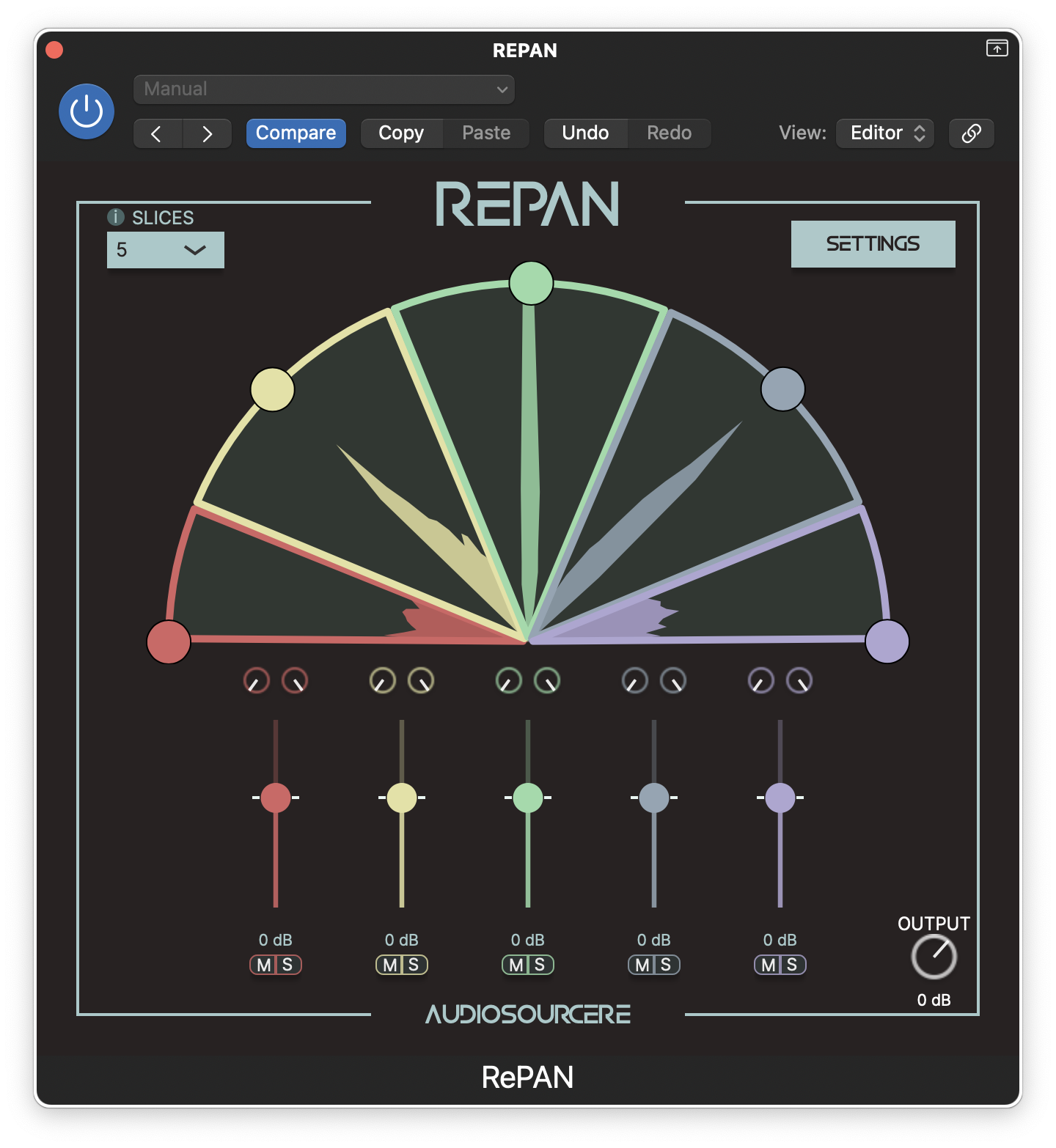The image size is (1056, 1148).
Task: Click the left yellow pan knob
Action: (383, 681)
